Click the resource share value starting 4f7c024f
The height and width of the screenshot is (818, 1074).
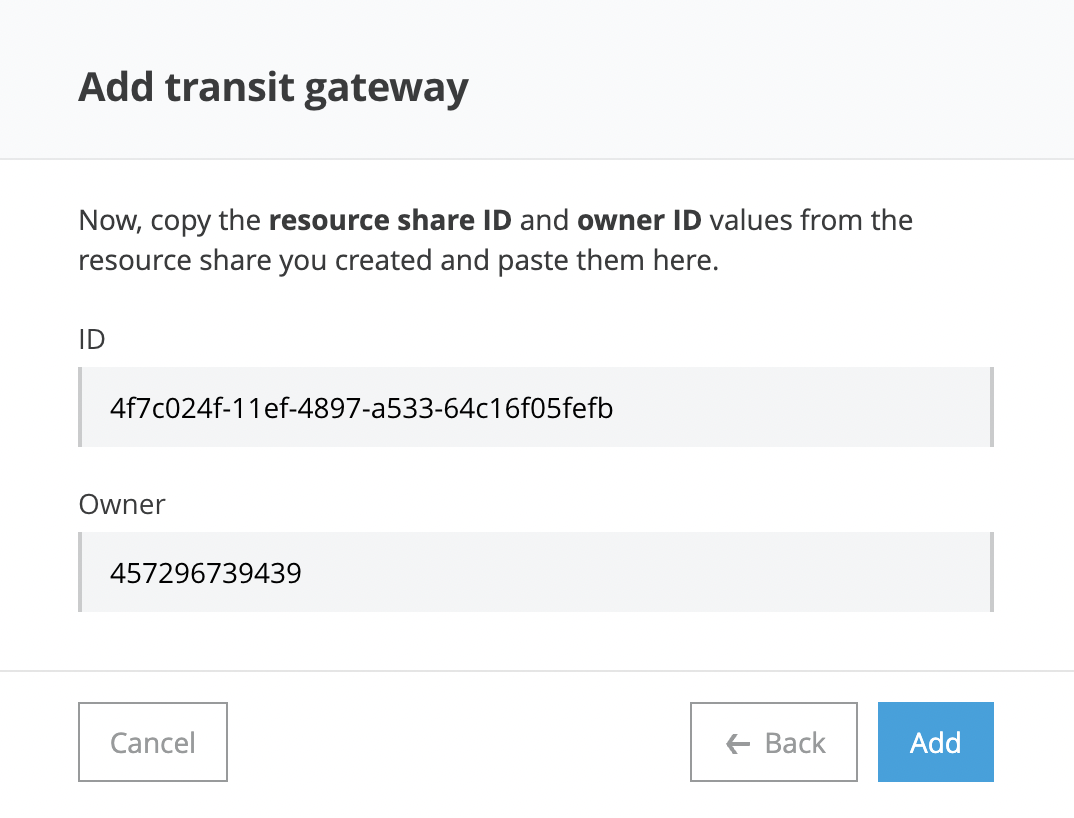(x=361, y=408)
